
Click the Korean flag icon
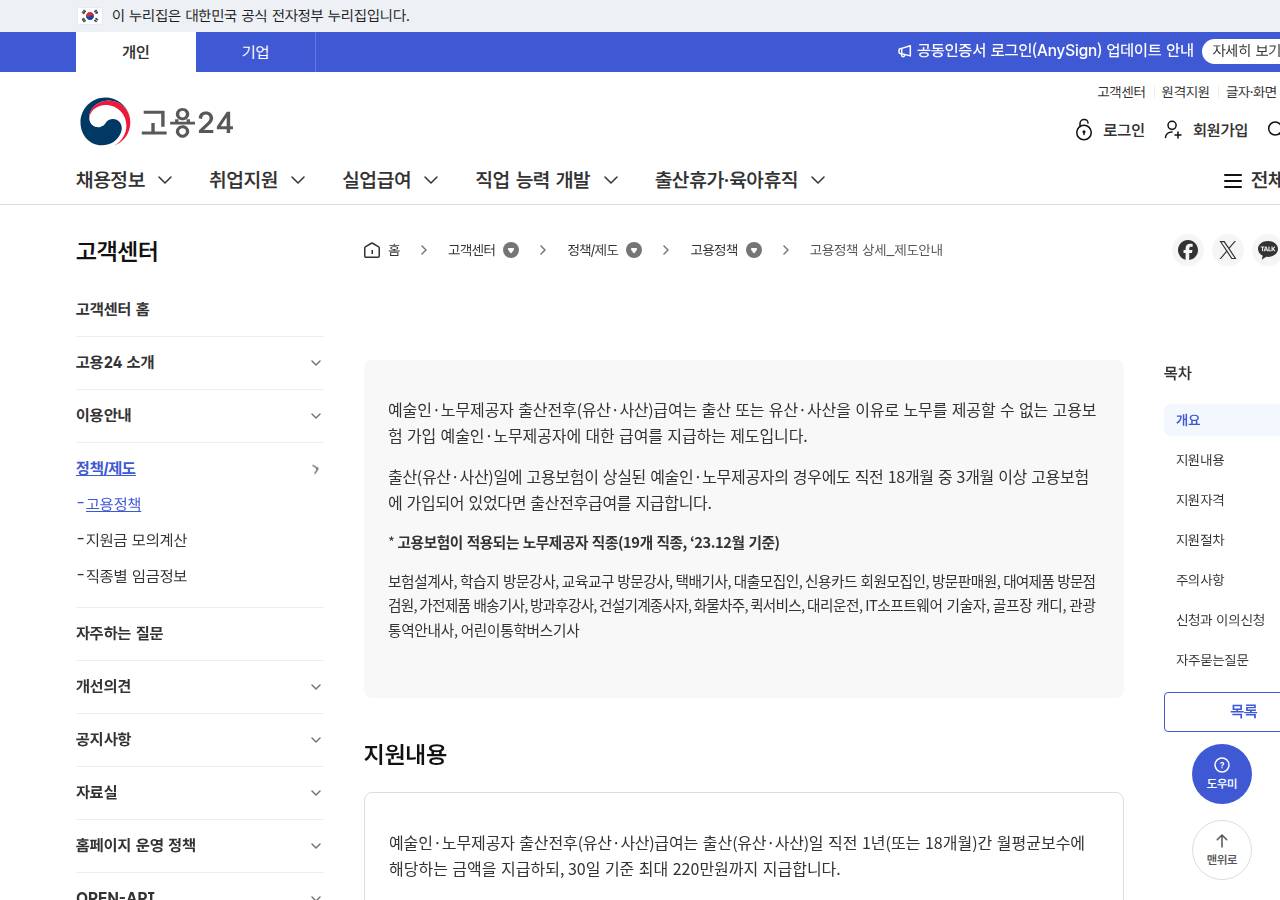[x=90, y=16]
